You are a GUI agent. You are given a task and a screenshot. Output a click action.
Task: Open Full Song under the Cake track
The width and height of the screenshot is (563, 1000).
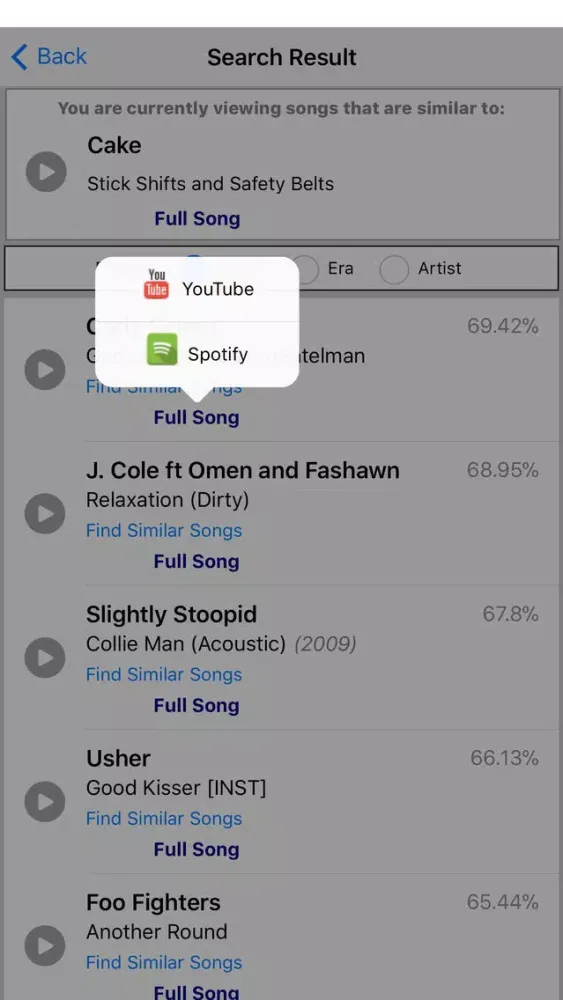pos(197,219)
